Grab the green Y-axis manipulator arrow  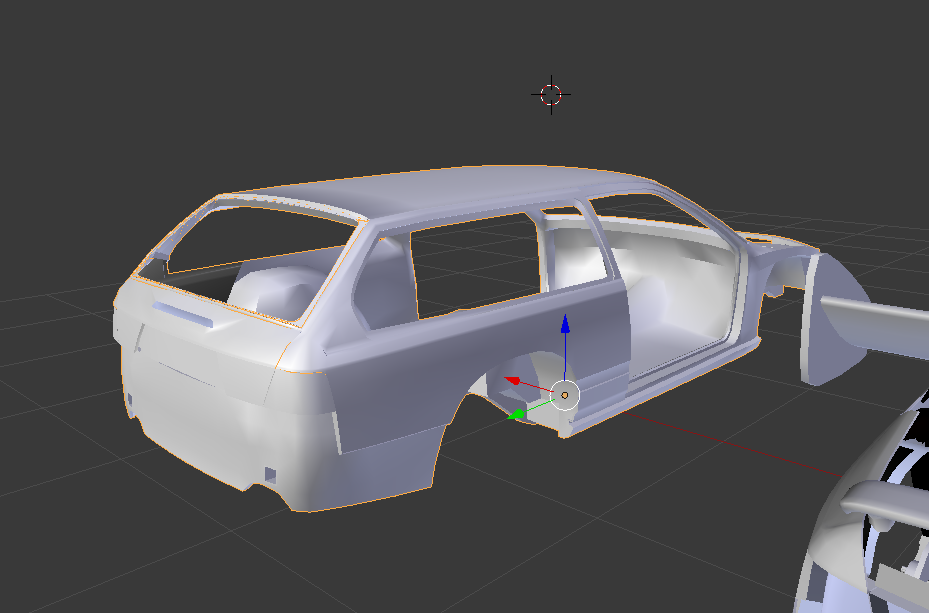(517, 414)
